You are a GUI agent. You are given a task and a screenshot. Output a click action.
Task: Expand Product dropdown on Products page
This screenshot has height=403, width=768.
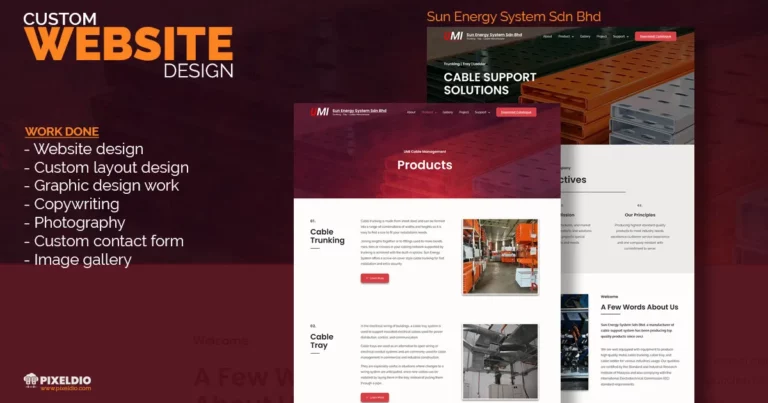tap(429, 112)
